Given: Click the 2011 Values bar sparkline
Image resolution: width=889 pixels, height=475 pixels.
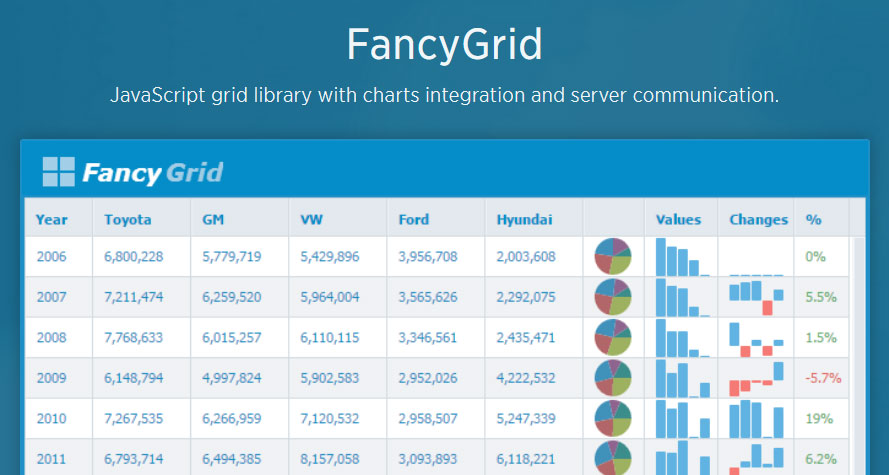Looking at the screenshot, I should (683, 458).
